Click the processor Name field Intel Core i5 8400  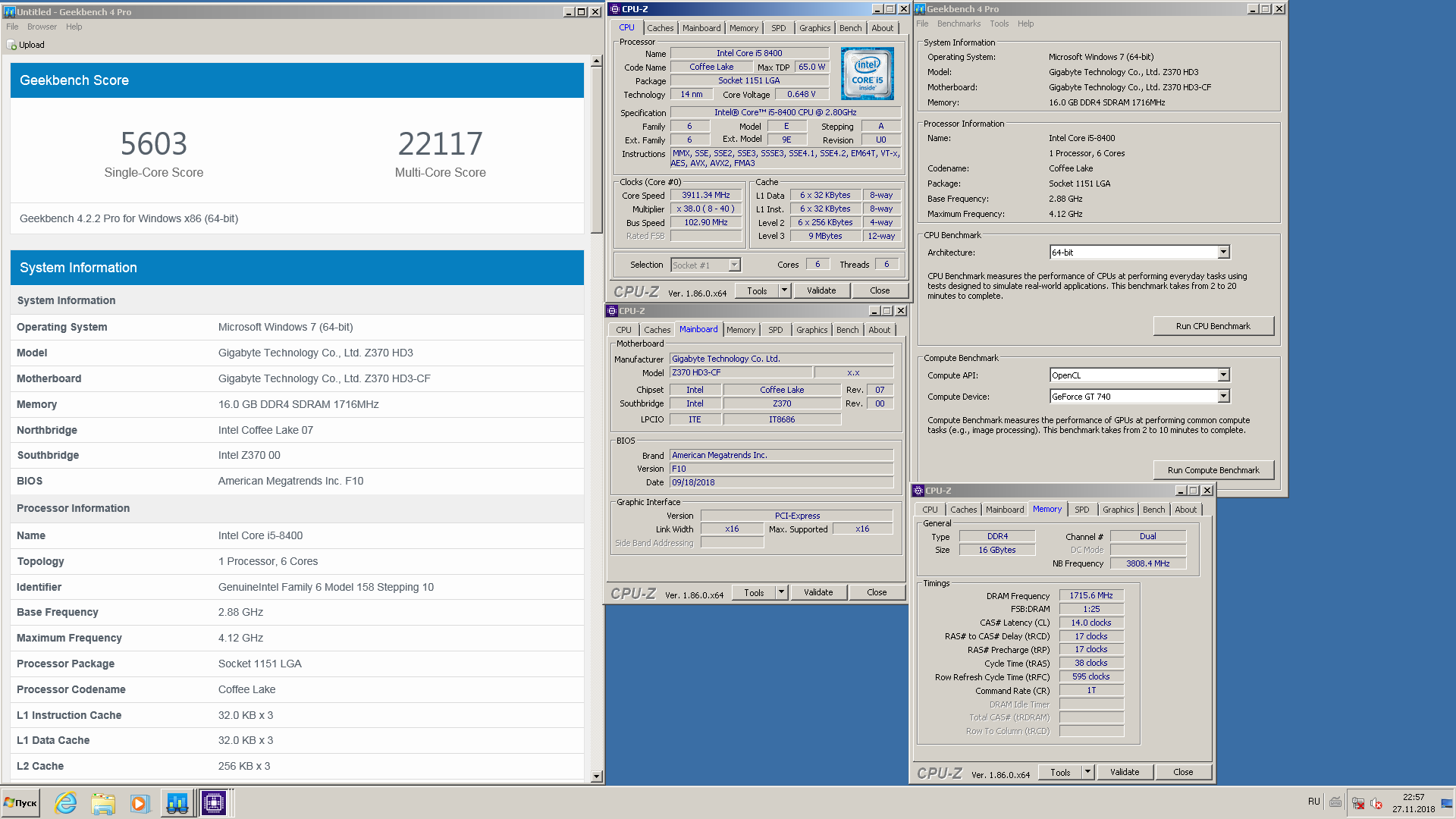pos(749,53)
